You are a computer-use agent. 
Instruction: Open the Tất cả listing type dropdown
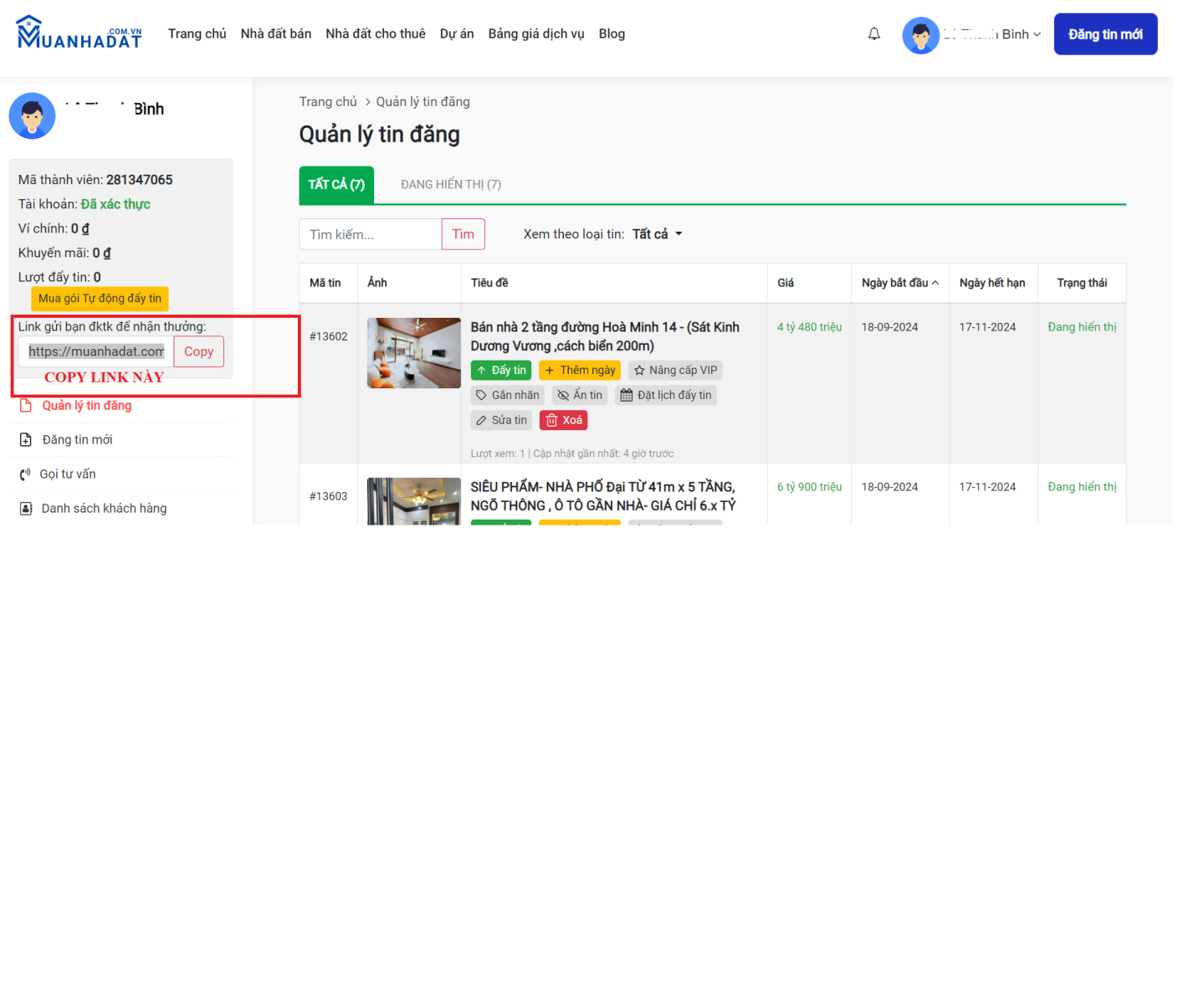tap(657, 234)
